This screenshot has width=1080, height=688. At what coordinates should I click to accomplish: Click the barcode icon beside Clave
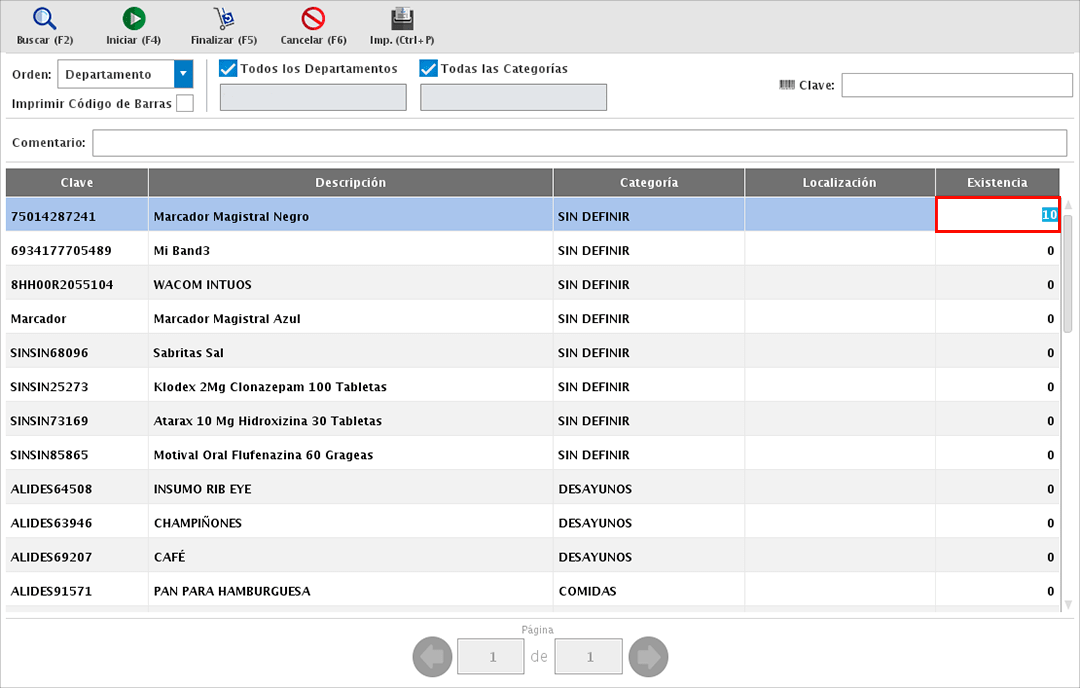coord(786,85)
